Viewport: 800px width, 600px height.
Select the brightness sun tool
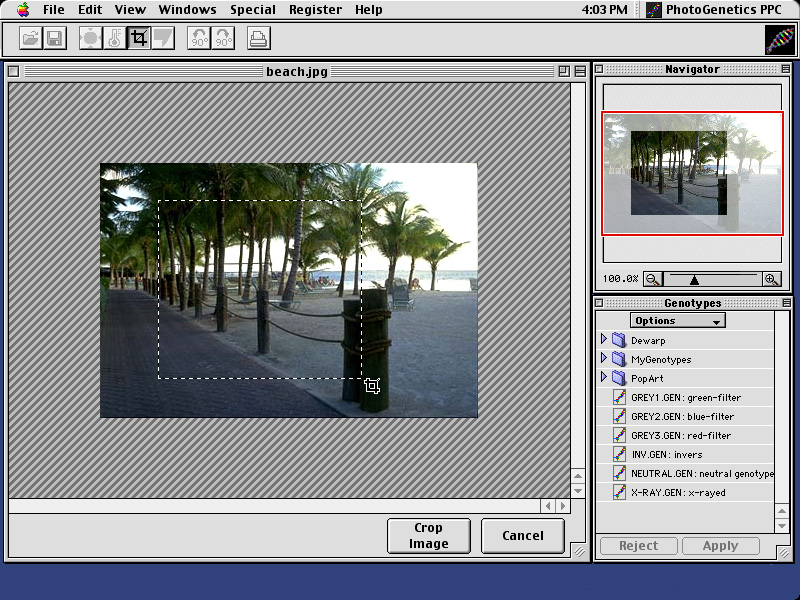[x=90, y=39]
